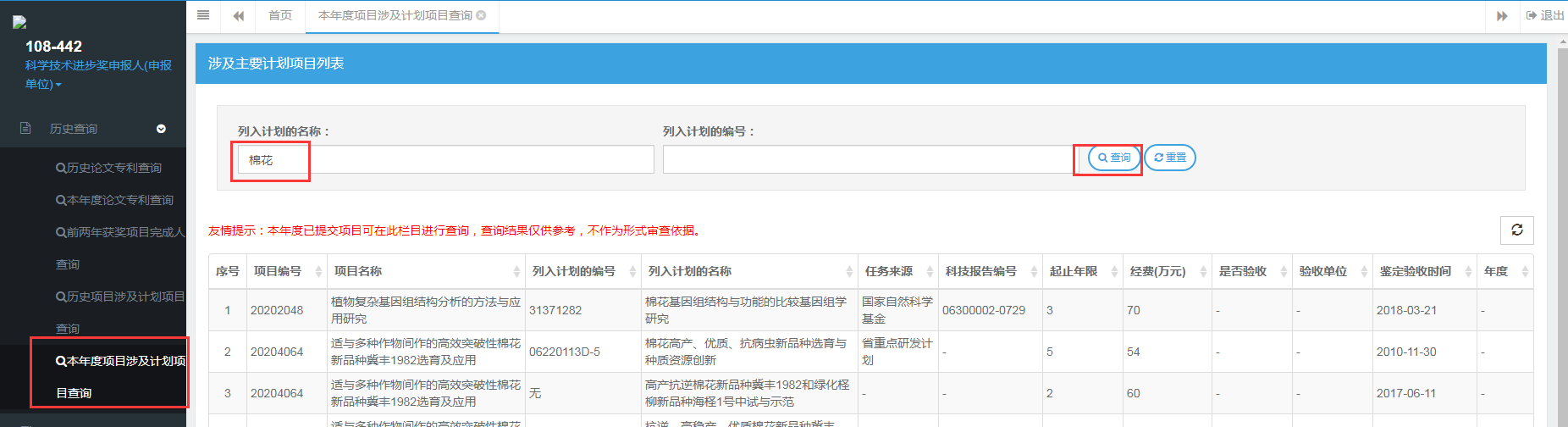Image resolution: width=1568 pixels, height=427 pixels.
Task: Sort by 起止年限 column
Action: [x=1083, y=271]
